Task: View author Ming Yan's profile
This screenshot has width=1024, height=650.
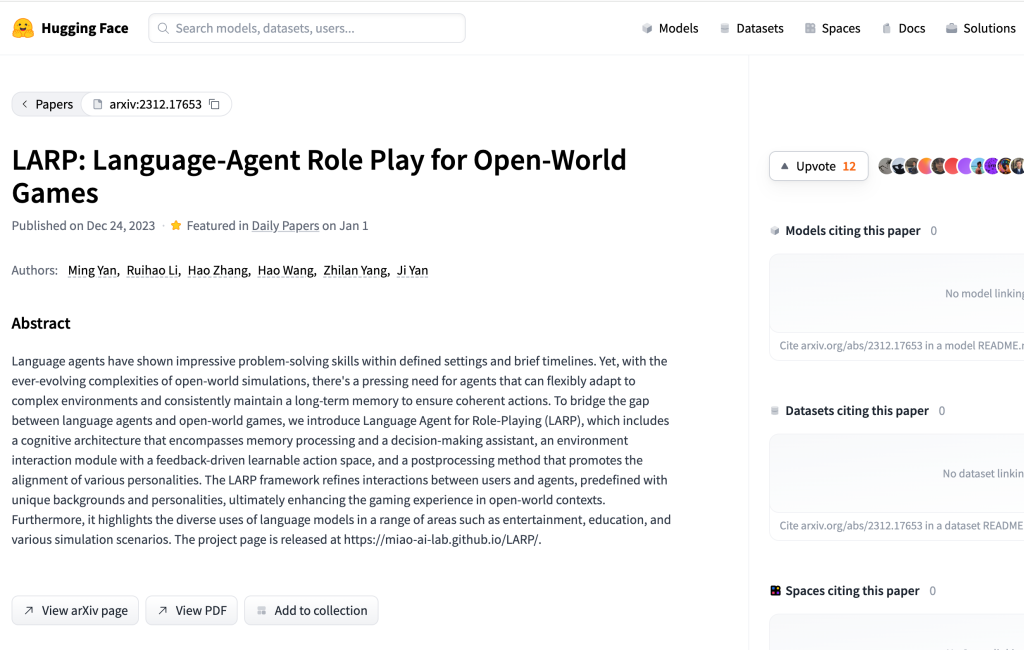Action: click(x=92, y=270)
